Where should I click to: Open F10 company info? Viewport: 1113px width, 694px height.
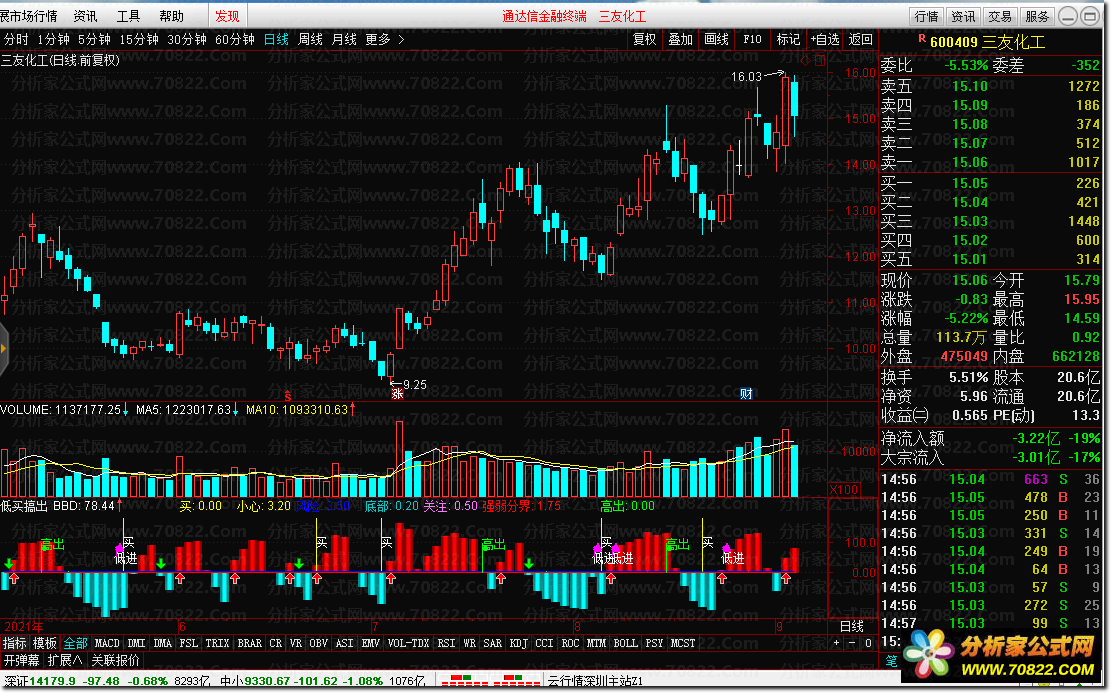click(x=752, y=40)
